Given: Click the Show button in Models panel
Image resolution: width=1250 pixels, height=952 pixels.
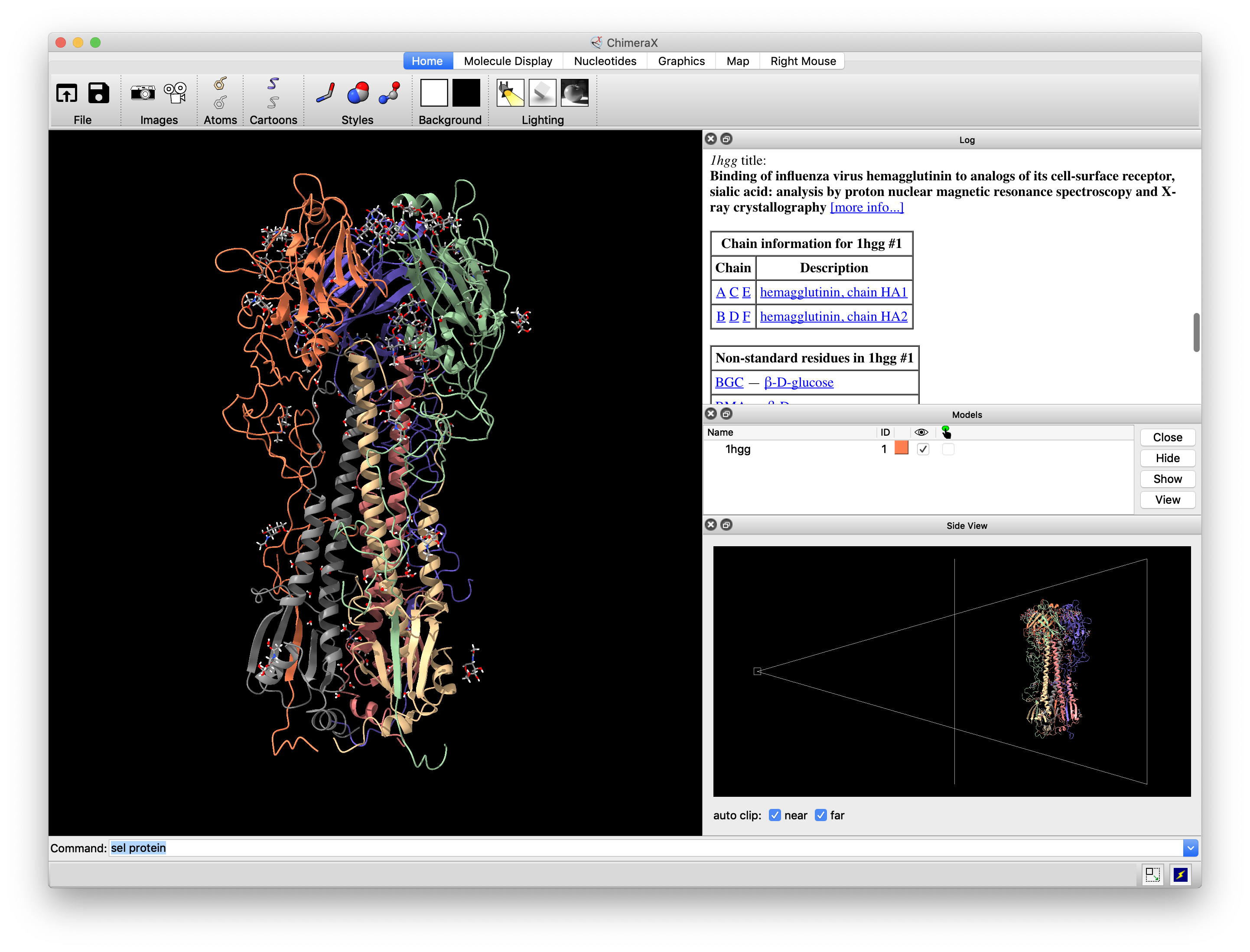Looking at the screenshot, I should click(1167, 479).
